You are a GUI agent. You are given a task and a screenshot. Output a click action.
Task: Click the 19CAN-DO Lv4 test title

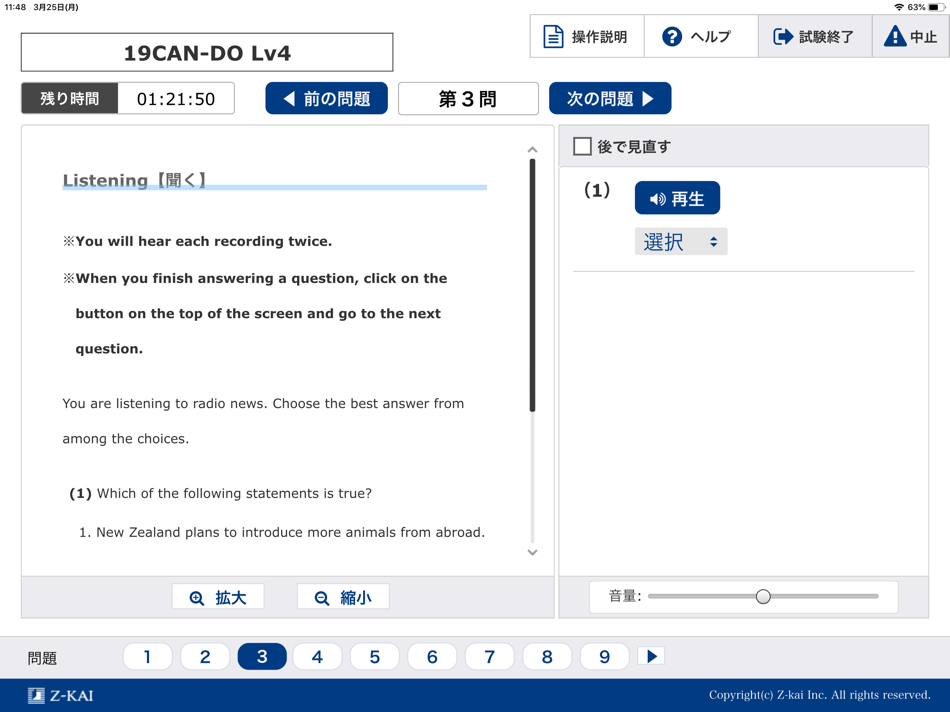(207, 53)
